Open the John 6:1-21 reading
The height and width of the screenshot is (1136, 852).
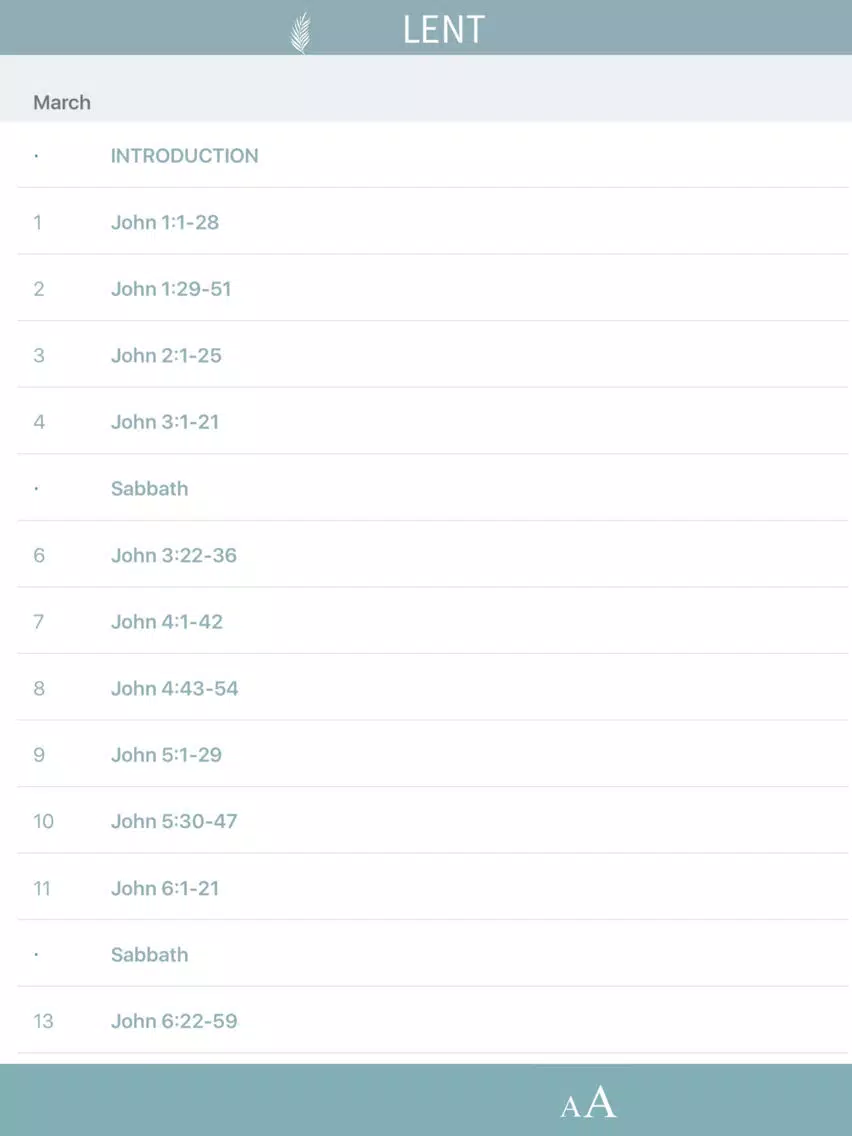coord(433,888)
